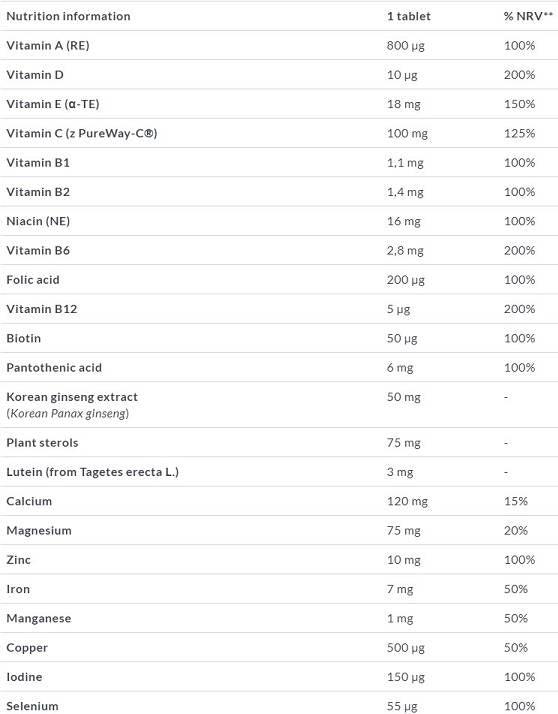Viewport: 558px width, 714px height.
Task: Select the Biotin row label
Action: pyautogui.click(x=24, y=338)
